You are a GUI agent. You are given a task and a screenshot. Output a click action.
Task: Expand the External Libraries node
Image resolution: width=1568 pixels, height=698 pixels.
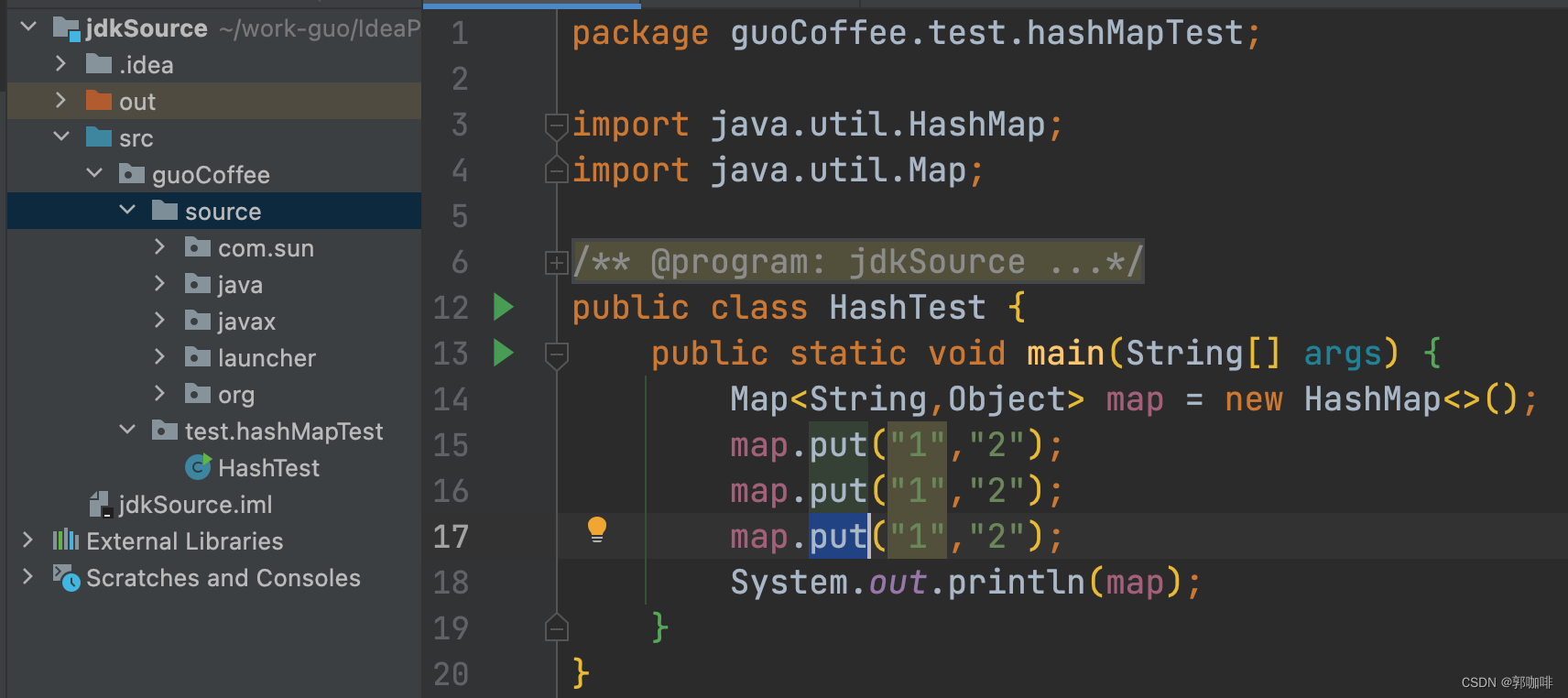click(x=28, y=540)
